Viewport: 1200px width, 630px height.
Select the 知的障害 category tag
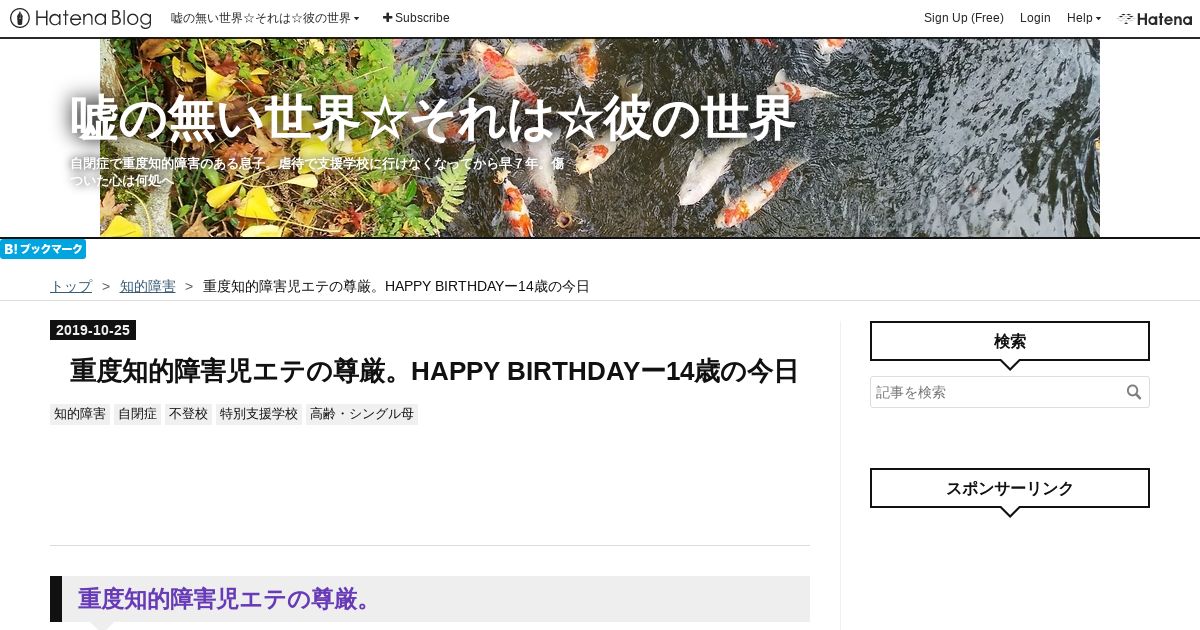(80, 414)
